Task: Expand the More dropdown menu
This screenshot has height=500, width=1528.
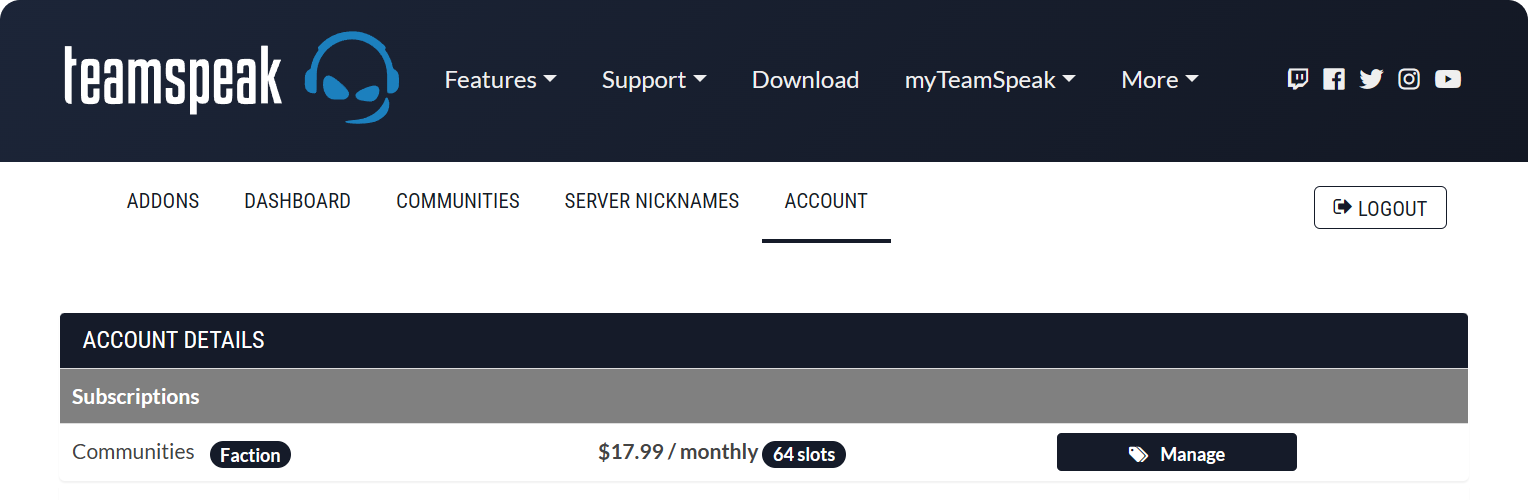Action: [x=1160, y=80]
